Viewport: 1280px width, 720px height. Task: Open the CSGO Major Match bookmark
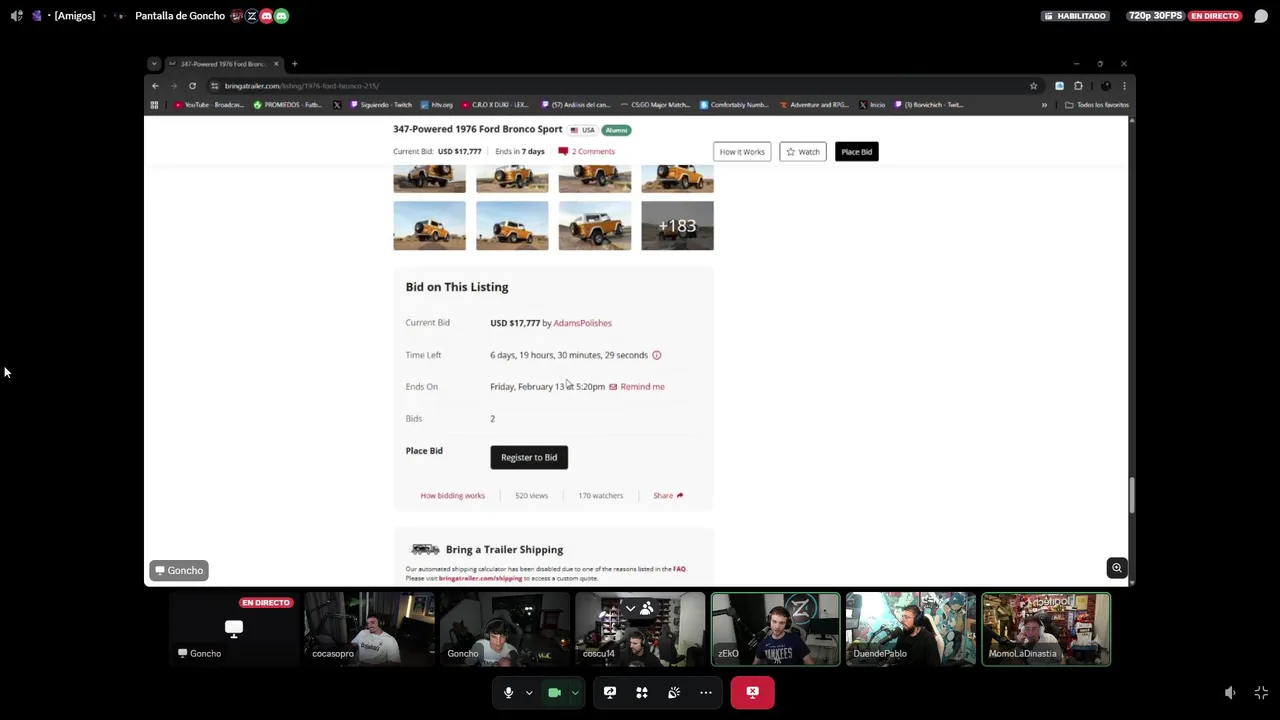655,105
